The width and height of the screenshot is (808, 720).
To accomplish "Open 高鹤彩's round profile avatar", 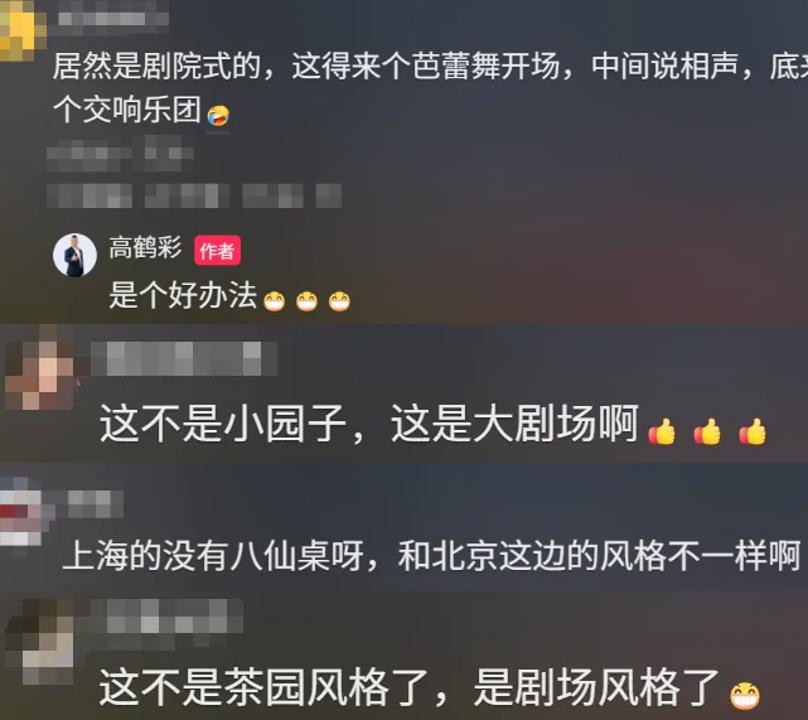I will point(75,255).
